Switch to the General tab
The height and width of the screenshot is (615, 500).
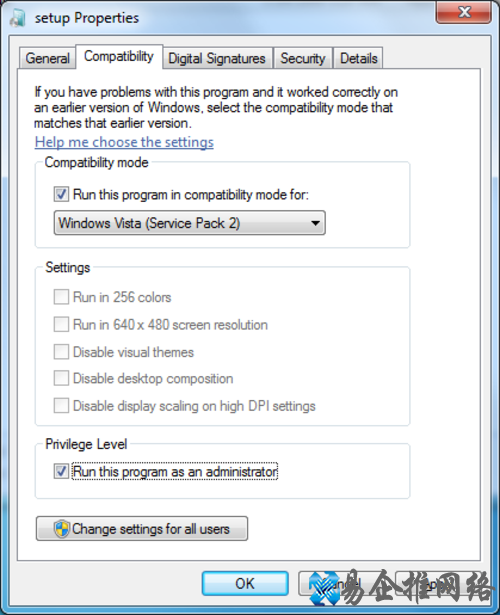coord(47,58)
